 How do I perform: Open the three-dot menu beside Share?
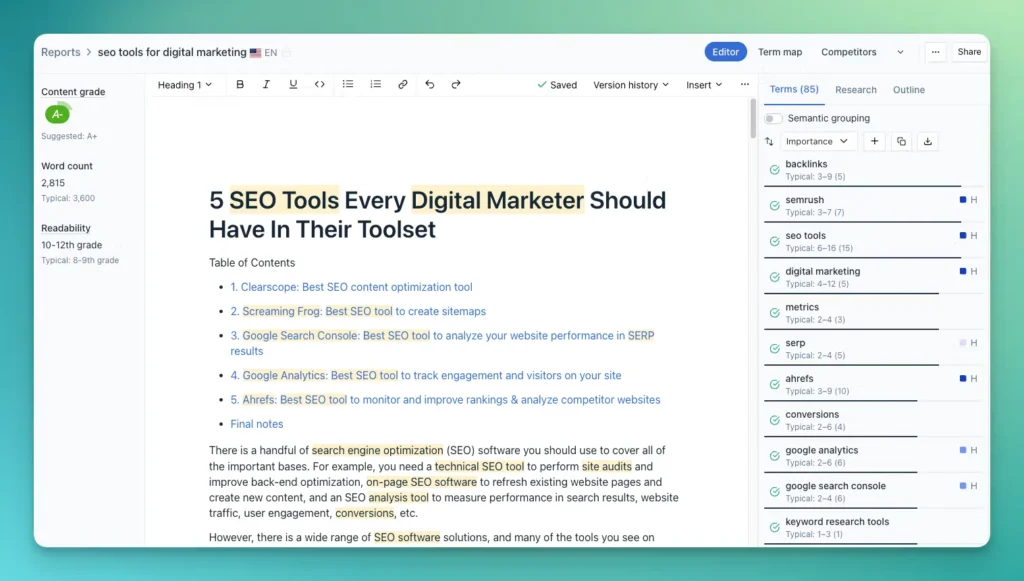(935, 52)
